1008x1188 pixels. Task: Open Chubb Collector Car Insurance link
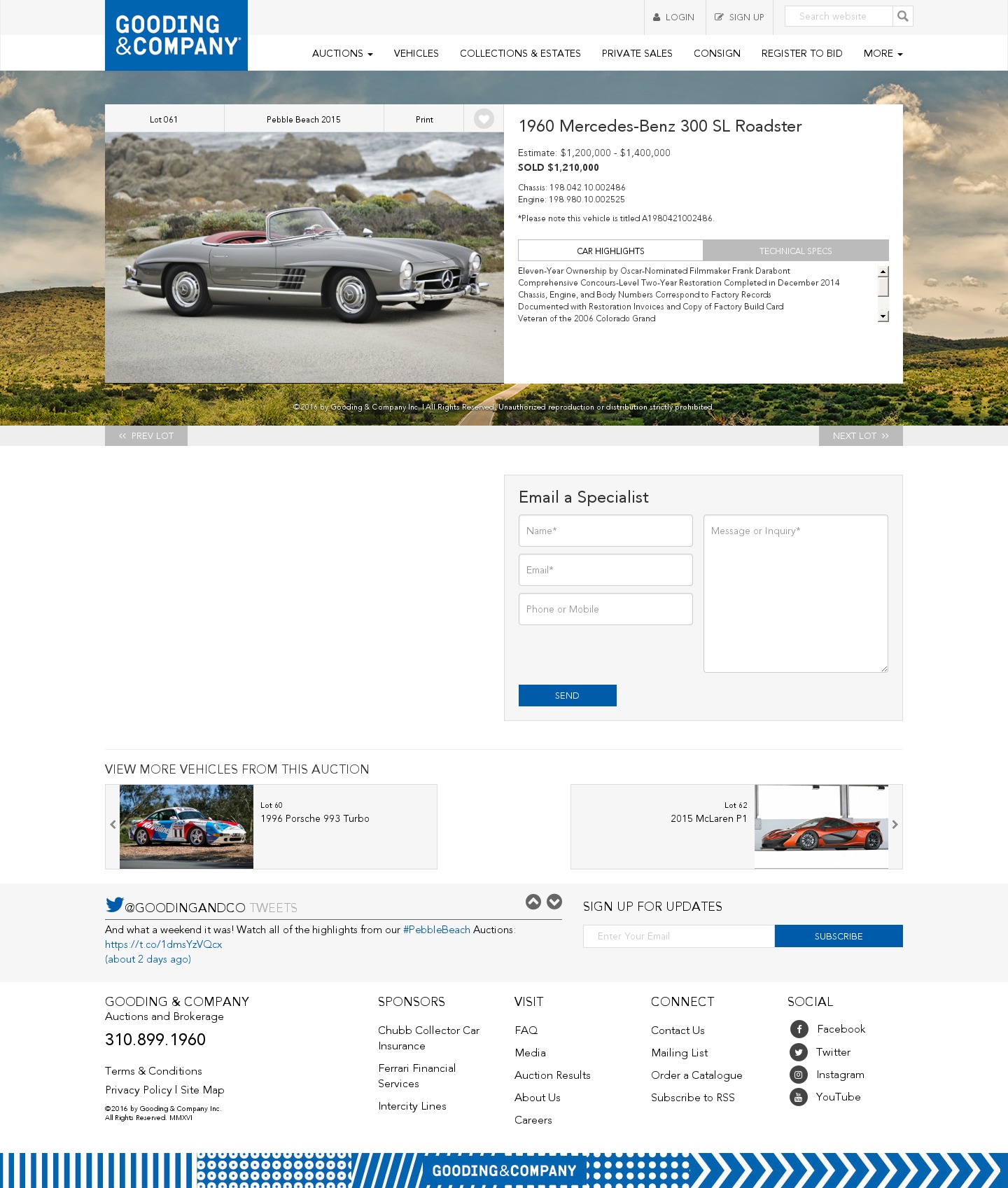428,1038
